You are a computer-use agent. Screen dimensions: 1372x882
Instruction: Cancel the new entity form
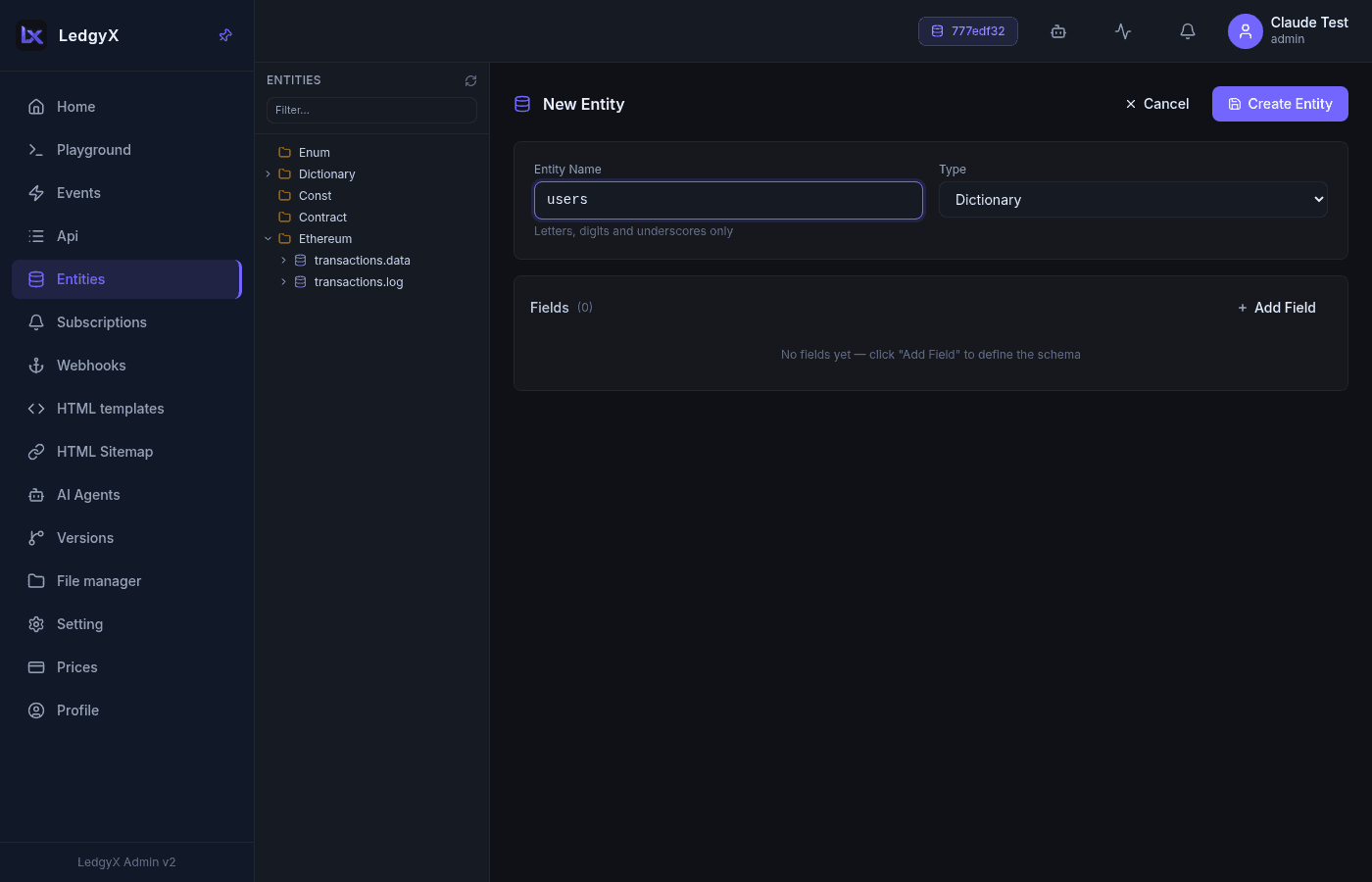(x=1156, y=104)
